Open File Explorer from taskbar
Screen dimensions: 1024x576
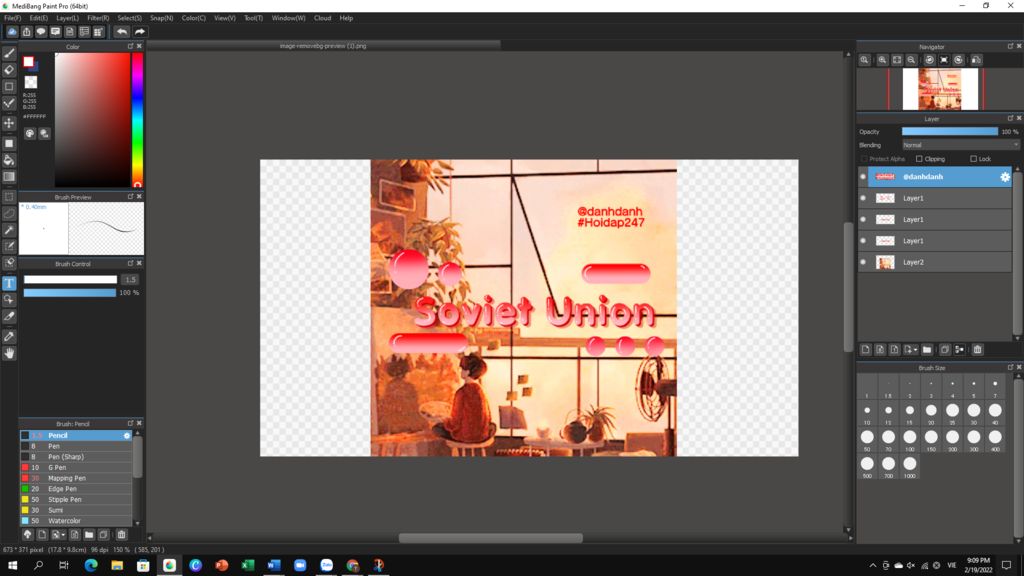pos(117,565)
